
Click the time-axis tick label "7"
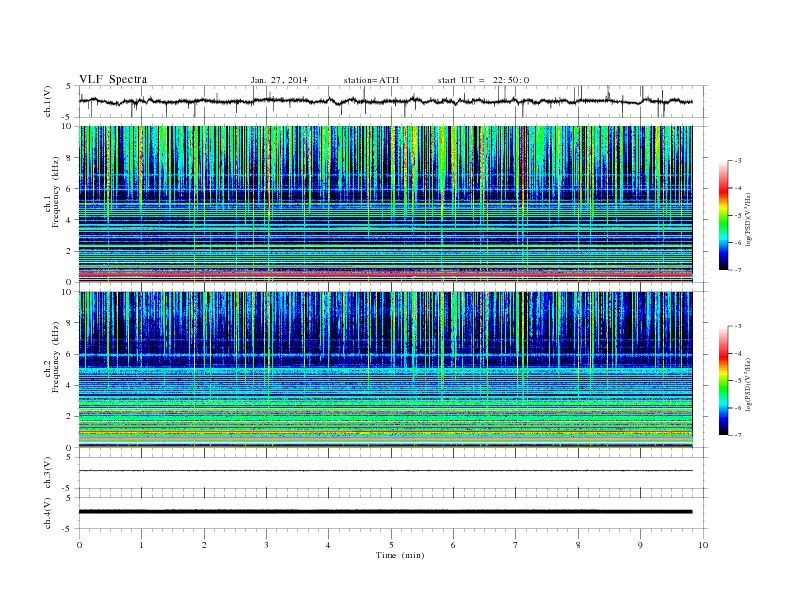(516, 545)
